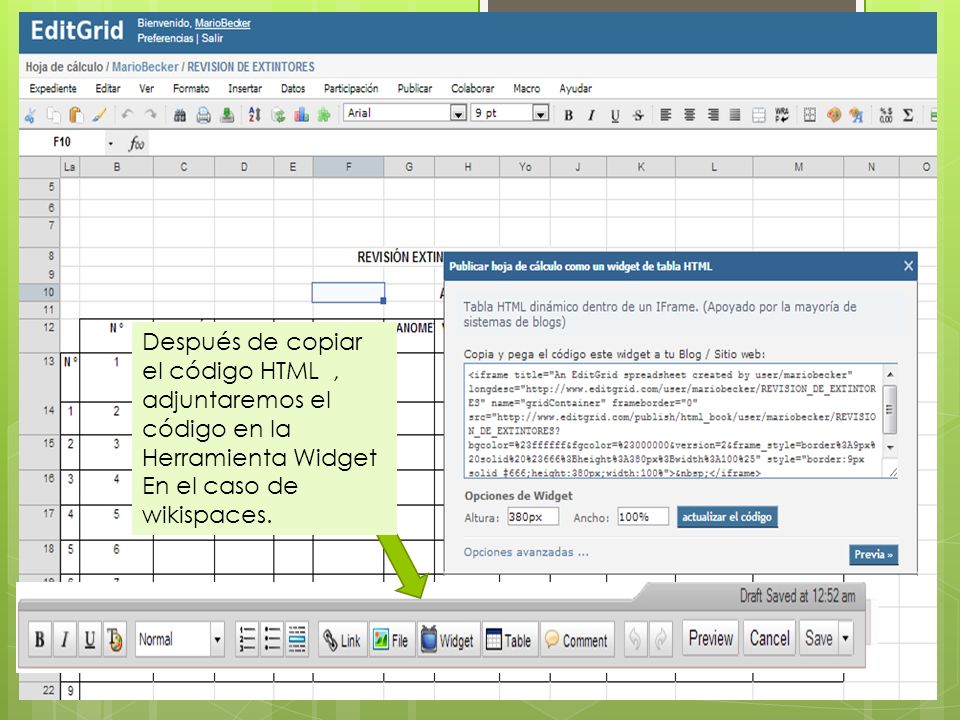Screen dimensions: 960x720
Task: Justify cell text
Action: coord(735,114)
